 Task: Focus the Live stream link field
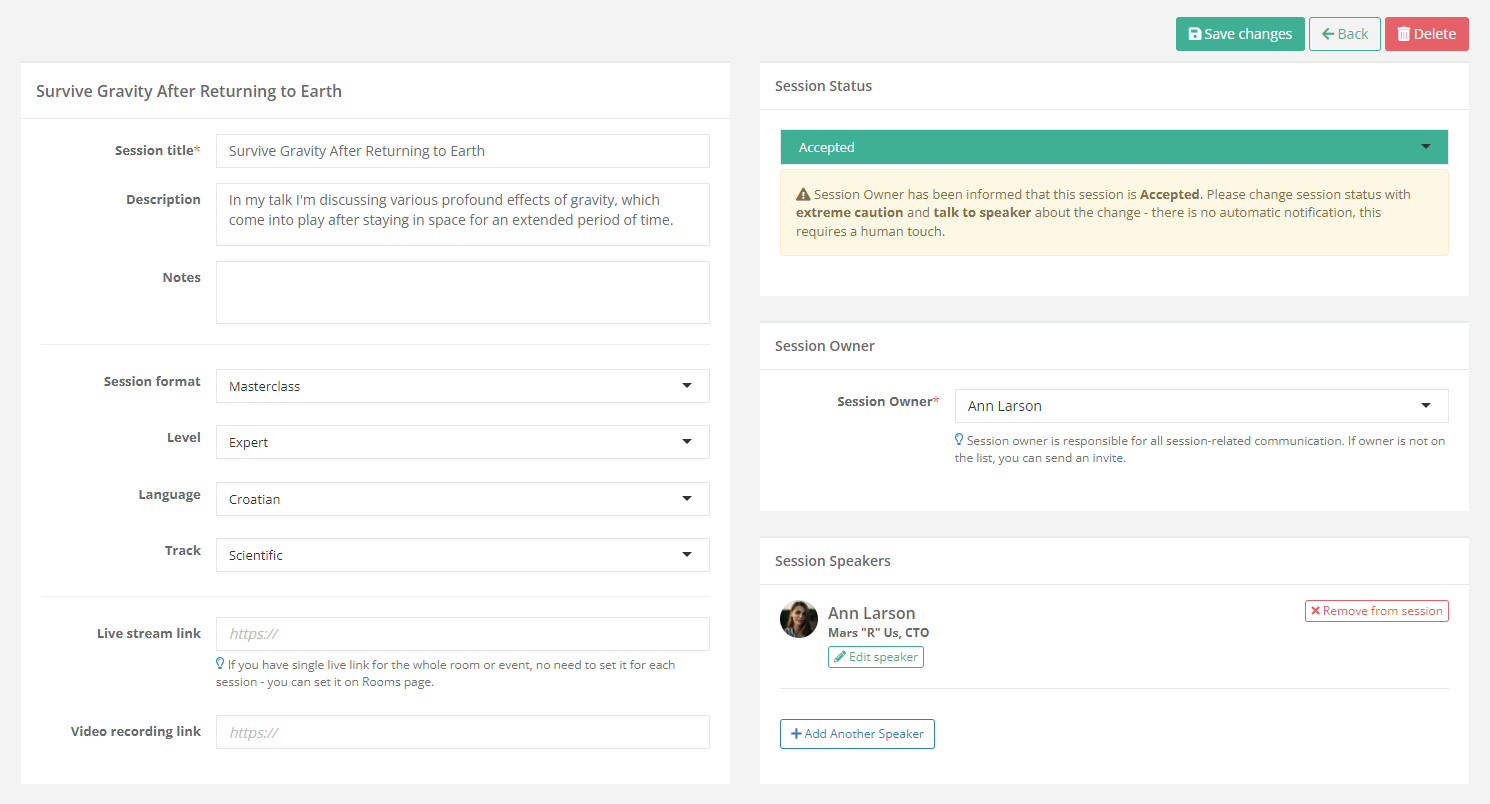(x=462, y=634)
